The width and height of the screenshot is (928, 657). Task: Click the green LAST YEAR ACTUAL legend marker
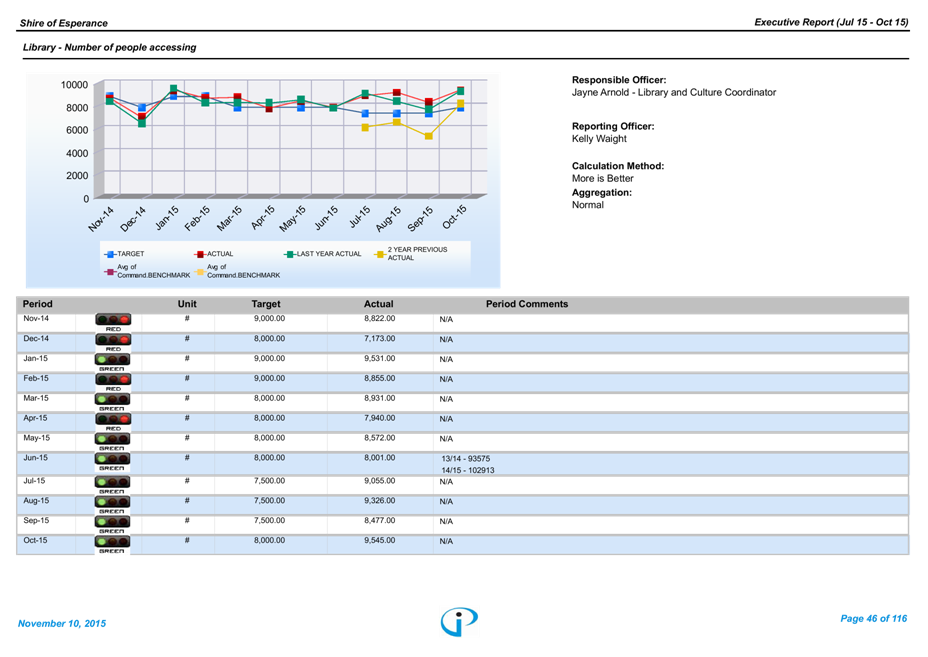[x=290, y=254]
